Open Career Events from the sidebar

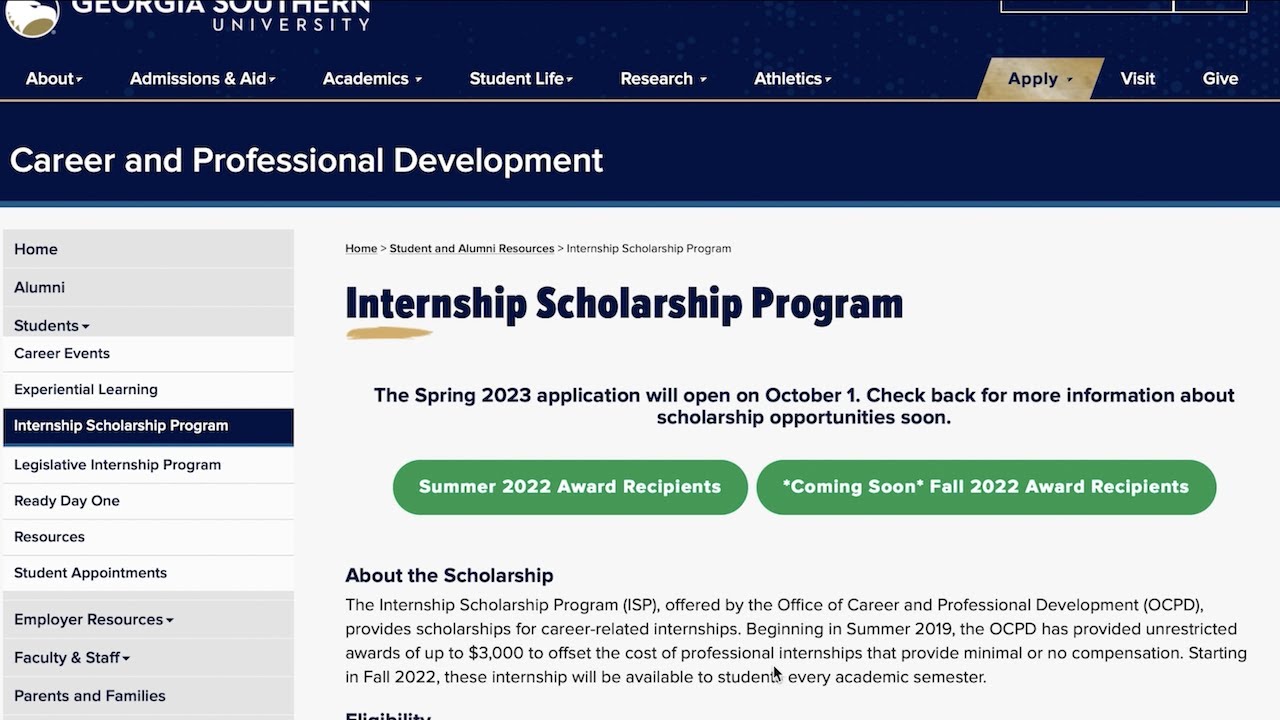[62, 353]
